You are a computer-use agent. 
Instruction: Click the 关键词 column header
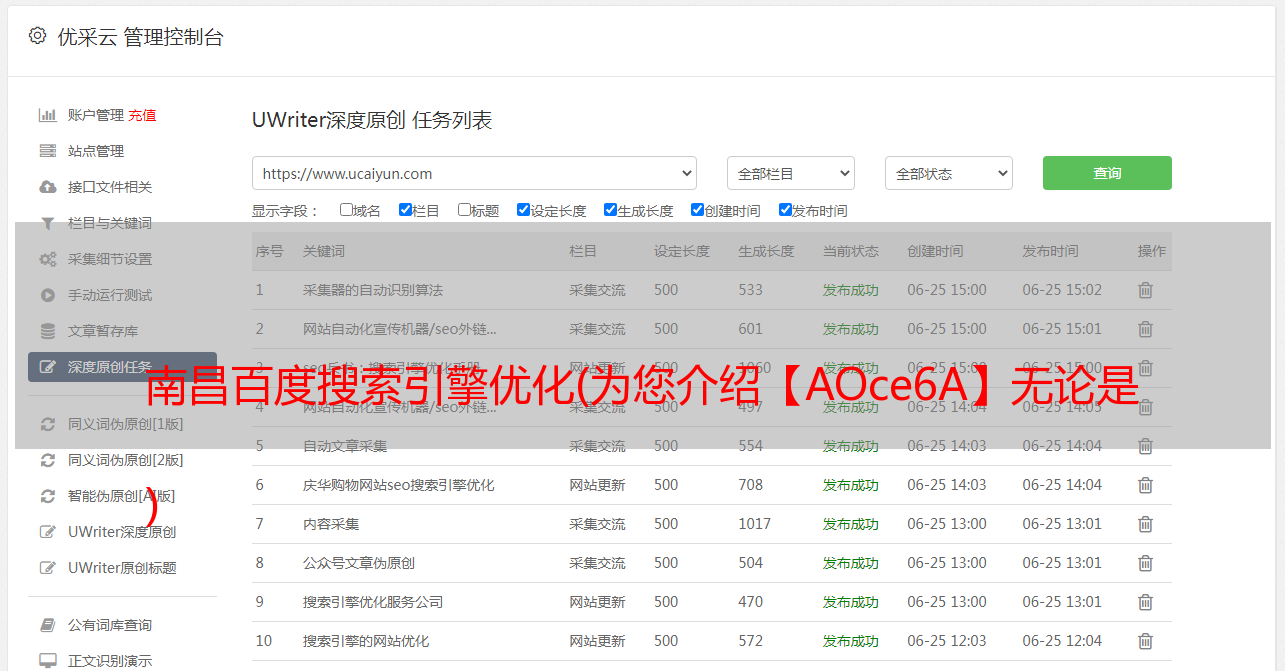click(324, 251)
